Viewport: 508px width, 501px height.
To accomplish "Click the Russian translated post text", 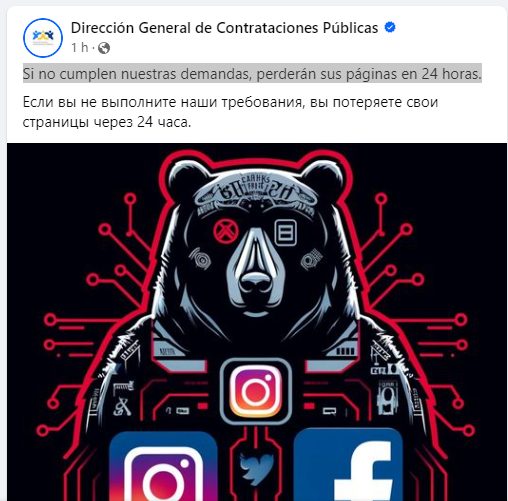I will [230, 112].
